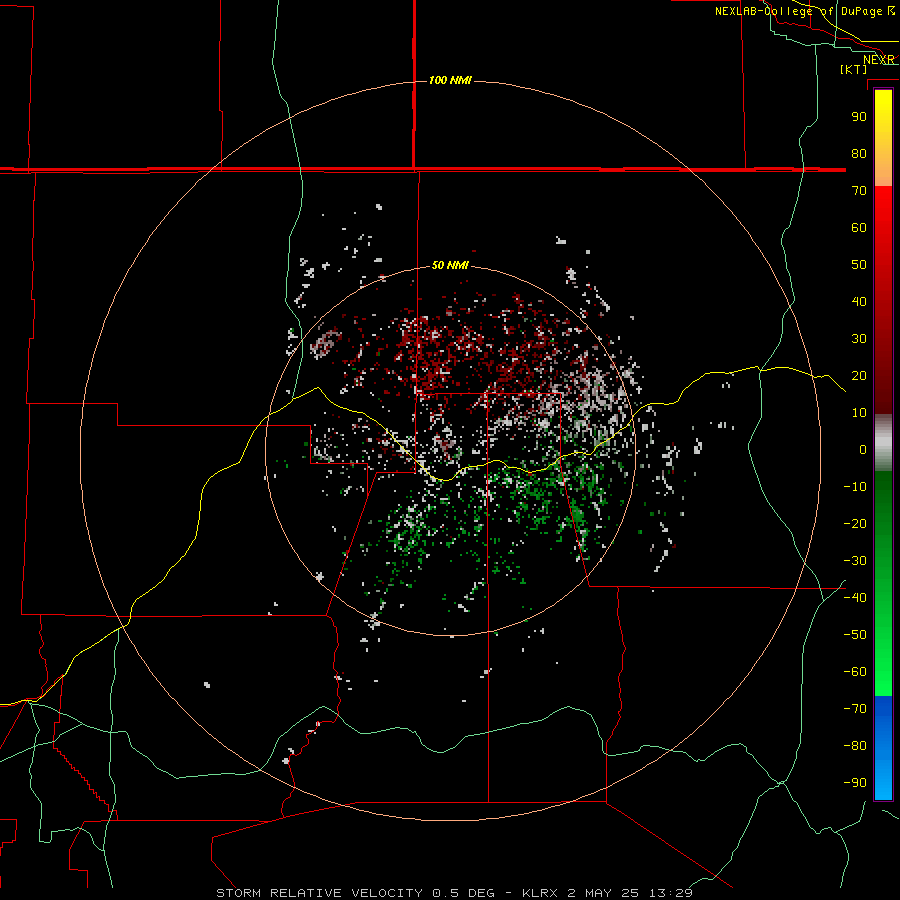Click the 70 value on the velocity scale

(859, 191)
